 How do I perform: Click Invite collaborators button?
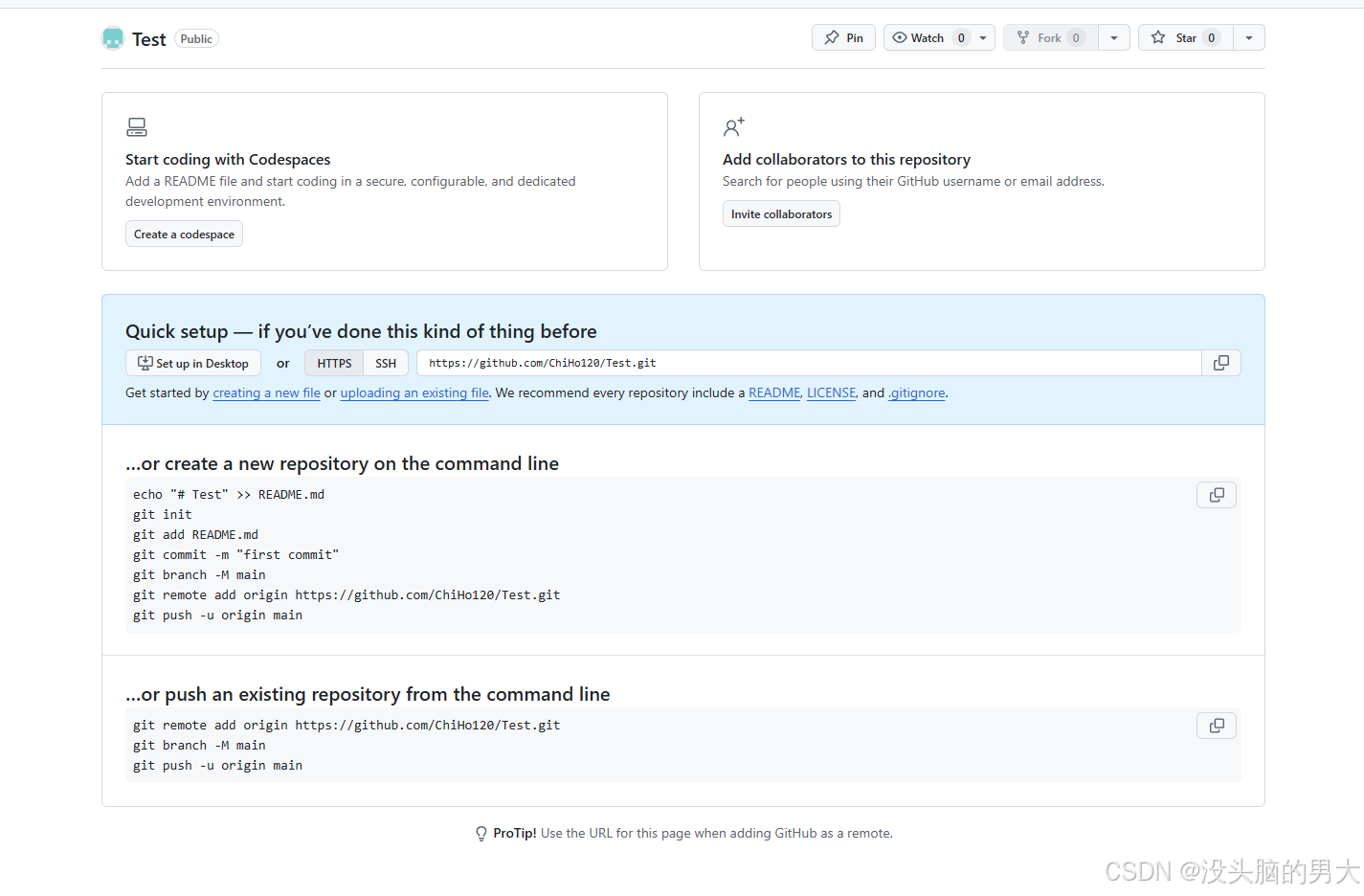pos(781,213)
